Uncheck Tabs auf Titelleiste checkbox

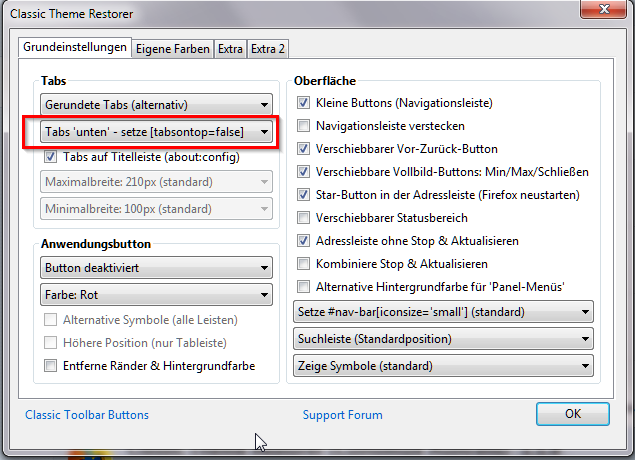pyautogui.click(x=51, y=156)
